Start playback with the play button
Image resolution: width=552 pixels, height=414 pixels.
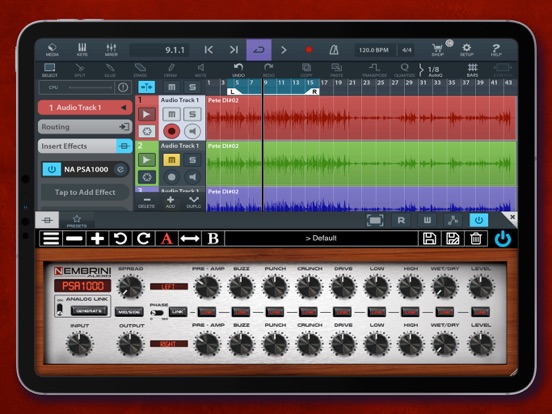click(284, 50)
